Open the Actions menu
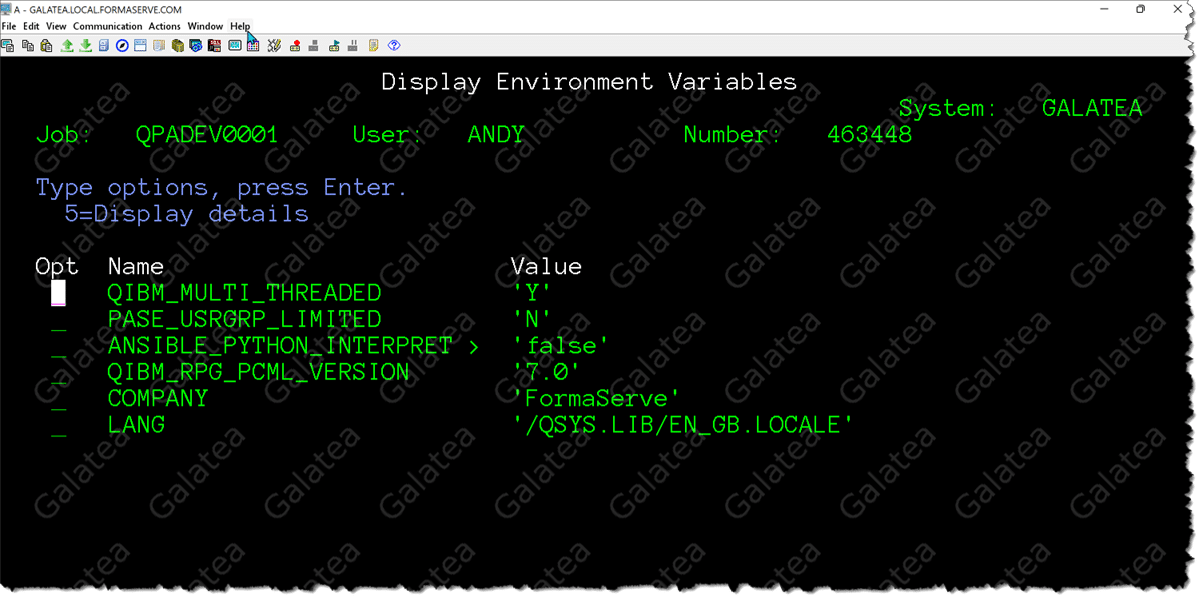 tap(164, 26)
